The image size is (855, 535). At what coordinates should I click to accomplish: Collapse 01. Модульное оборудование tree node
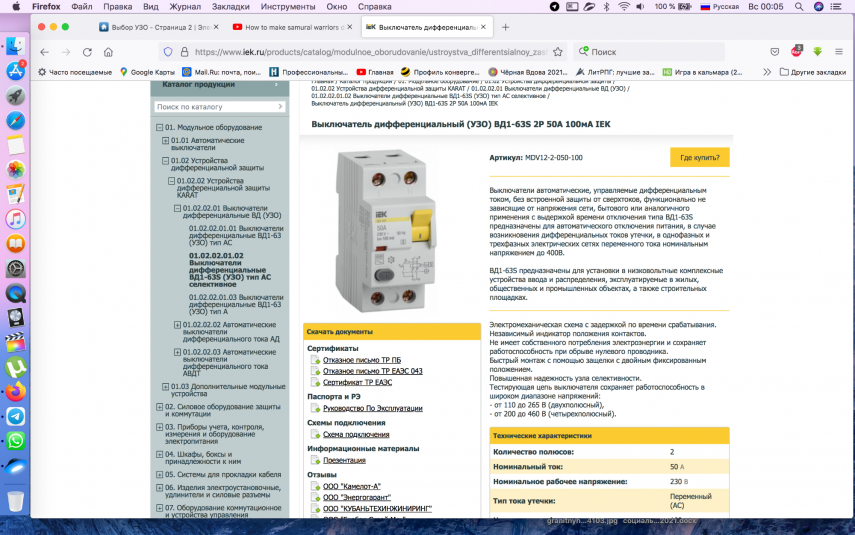pos(159,128)
